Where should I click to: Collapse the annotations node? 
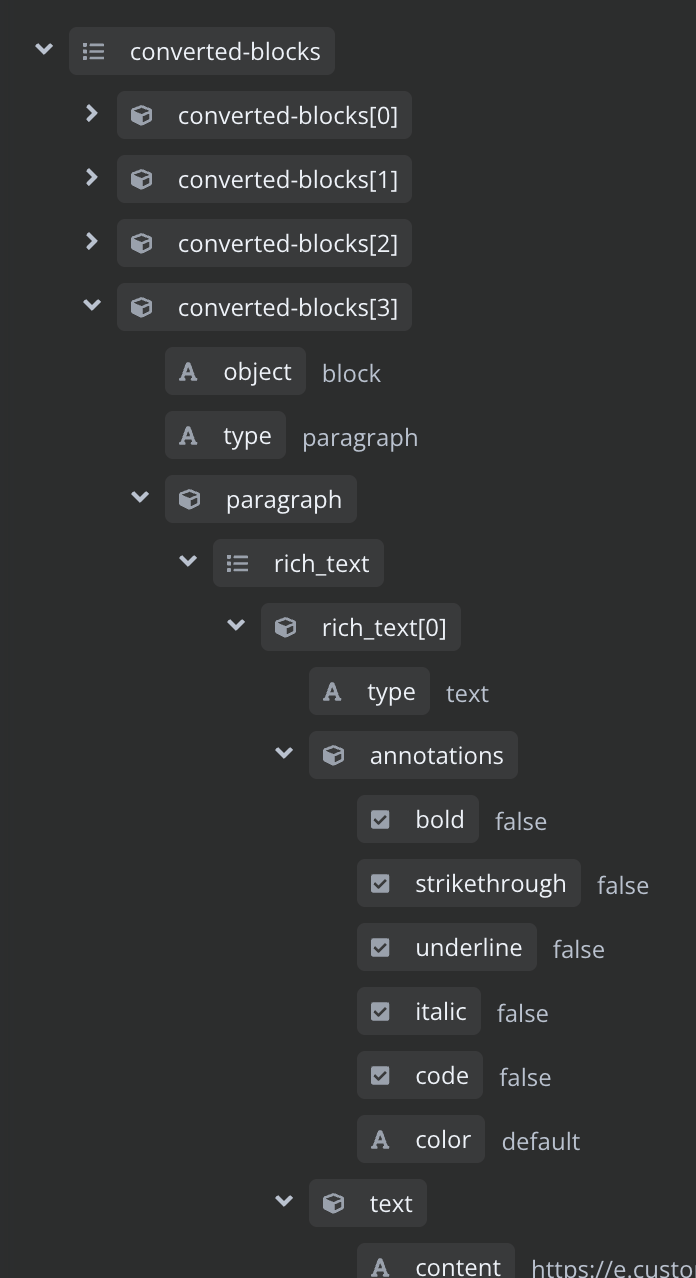click(284, 754)
